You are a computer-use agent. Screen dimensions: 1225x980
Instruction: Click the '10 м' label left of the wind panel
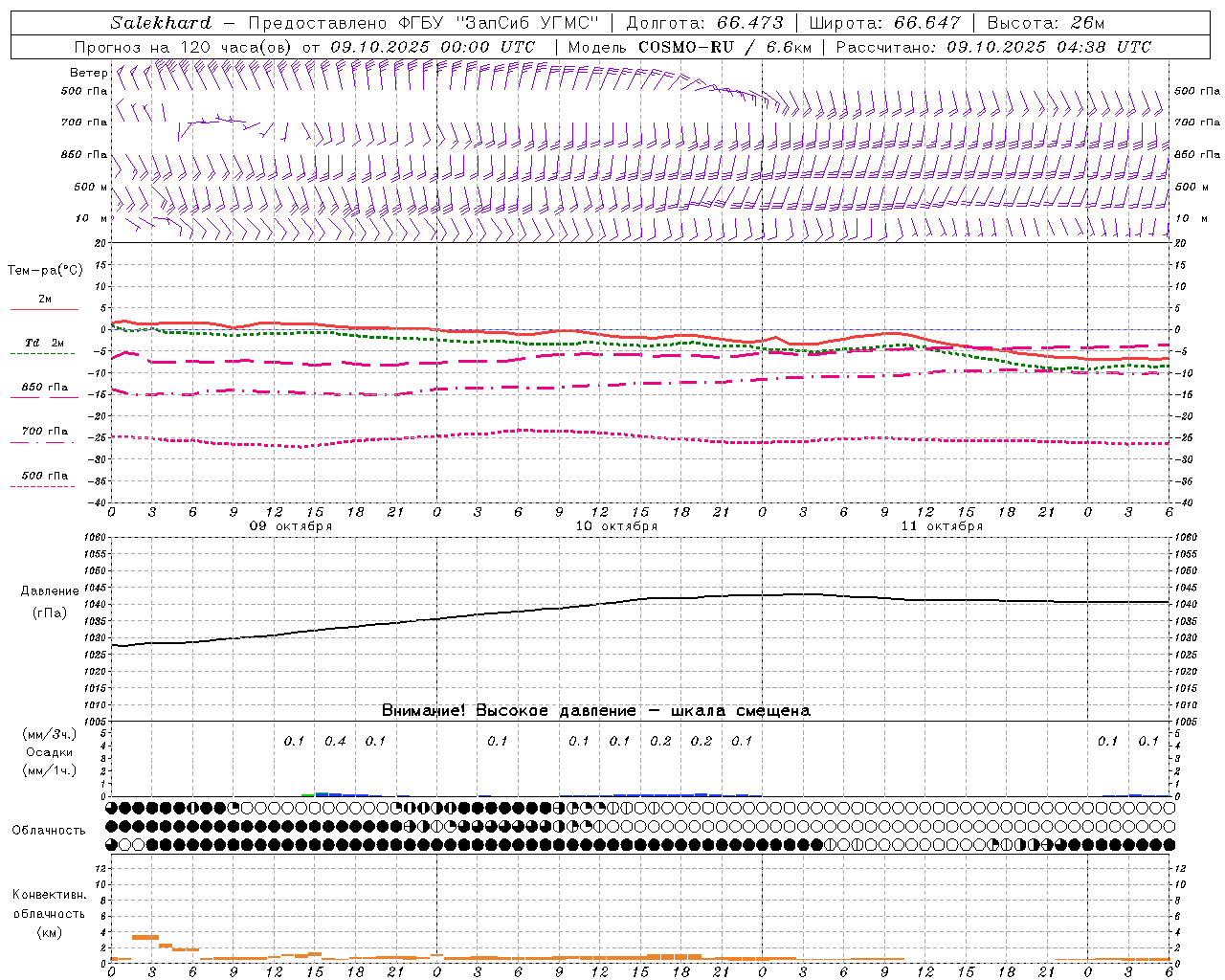click(x=91, y=219)
